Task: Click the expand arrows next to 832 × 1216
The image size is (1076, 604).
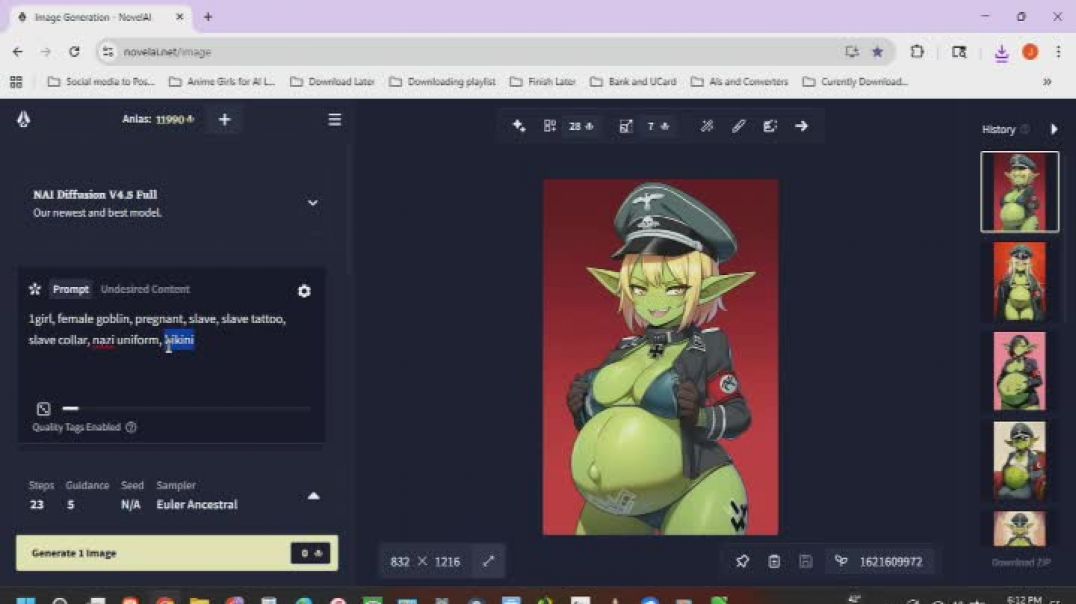Action: point(488,562)
